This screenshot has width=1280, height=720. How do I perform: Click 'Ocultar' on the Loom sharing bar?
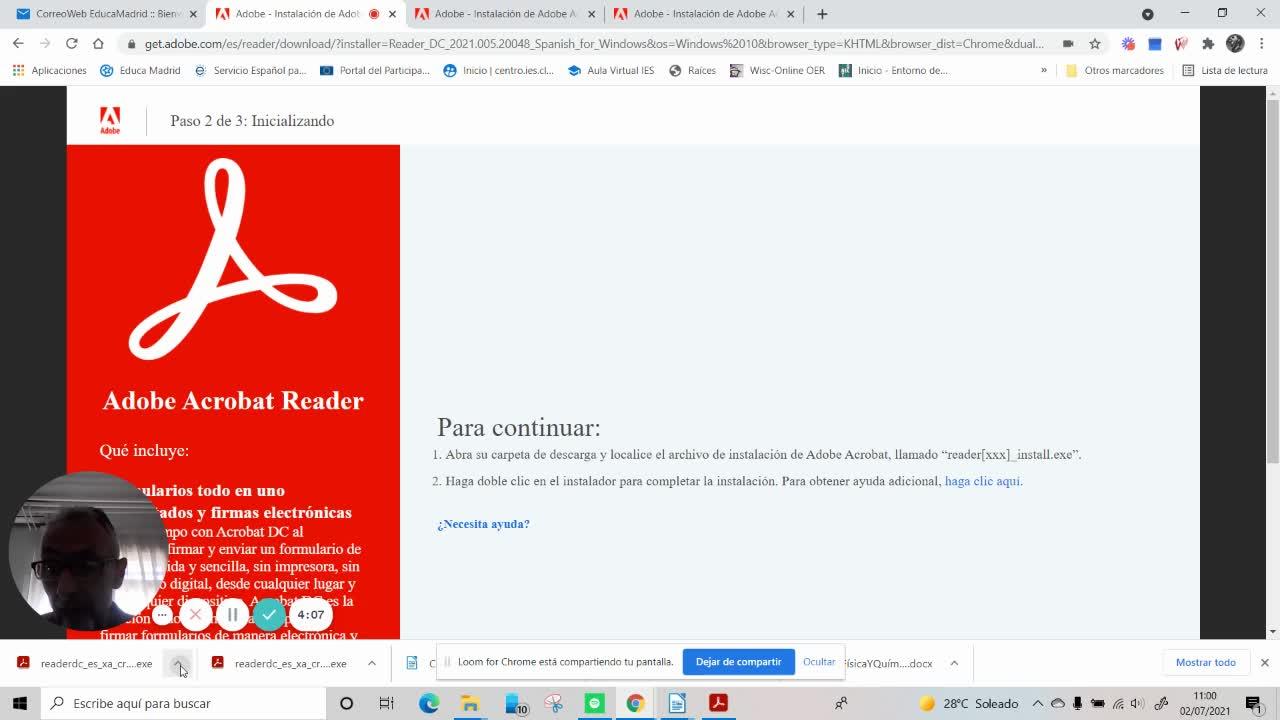(x=819, y=662)
